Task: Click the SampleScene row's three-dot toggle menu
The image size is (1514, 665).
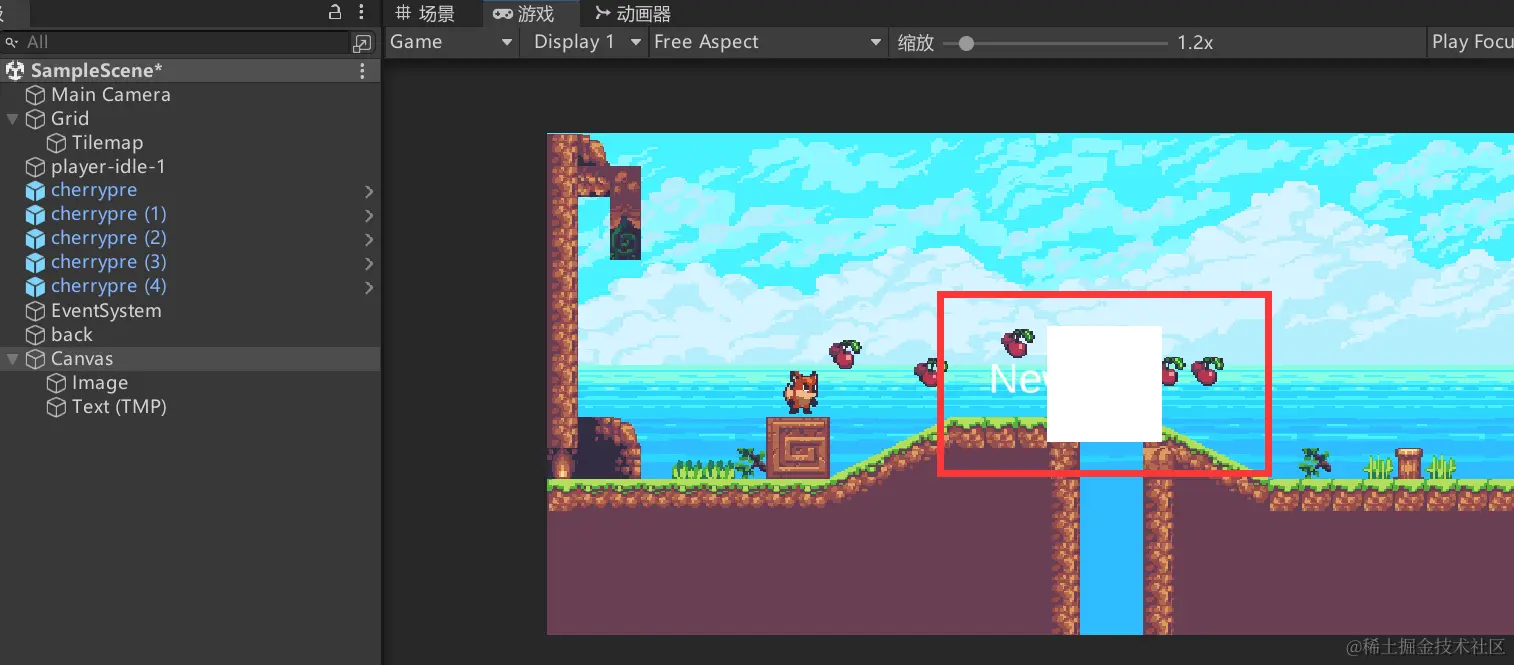Action: 362,70
